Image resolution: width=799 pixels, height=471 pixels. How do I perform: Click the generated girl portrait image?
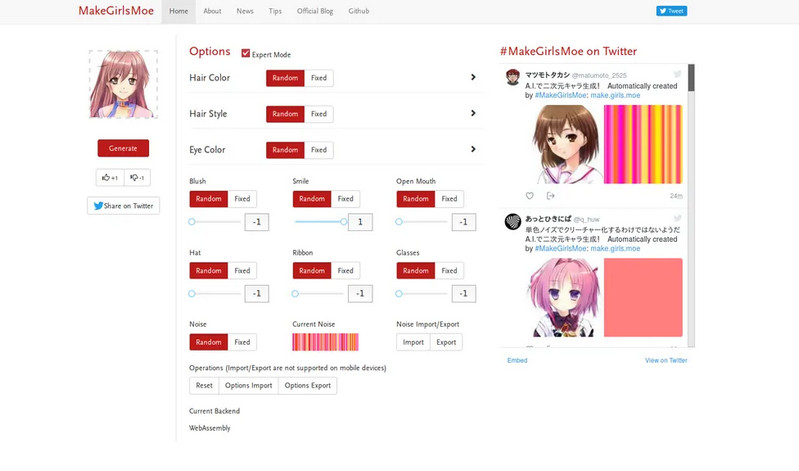[123, 85]
